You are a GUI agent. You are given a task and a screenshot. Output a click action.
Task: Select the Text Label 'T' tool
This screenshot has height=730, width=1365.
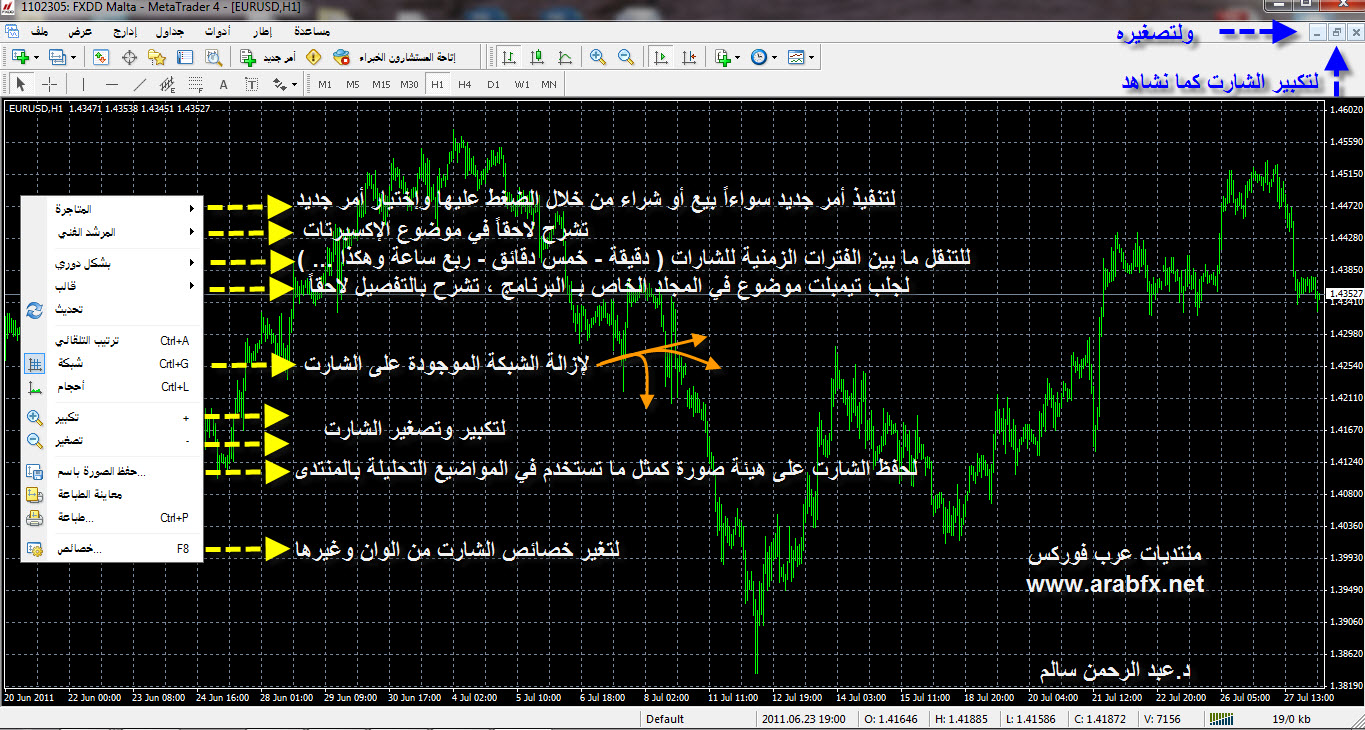250,84
